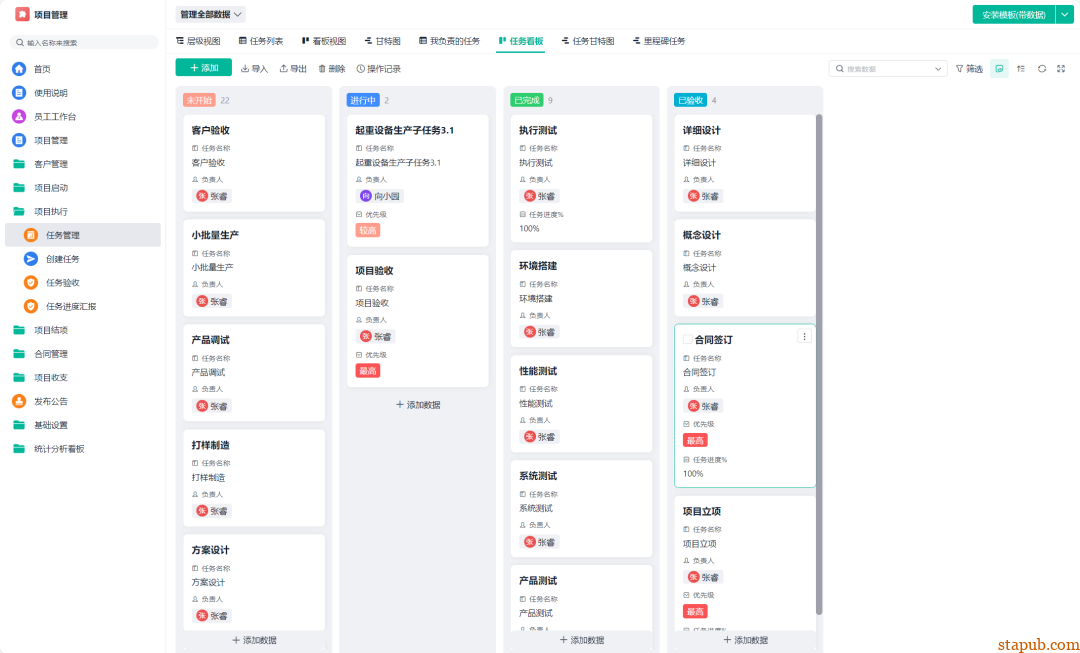
Task: Open the 筛选 filter icon
Action: tap(969, 69)
